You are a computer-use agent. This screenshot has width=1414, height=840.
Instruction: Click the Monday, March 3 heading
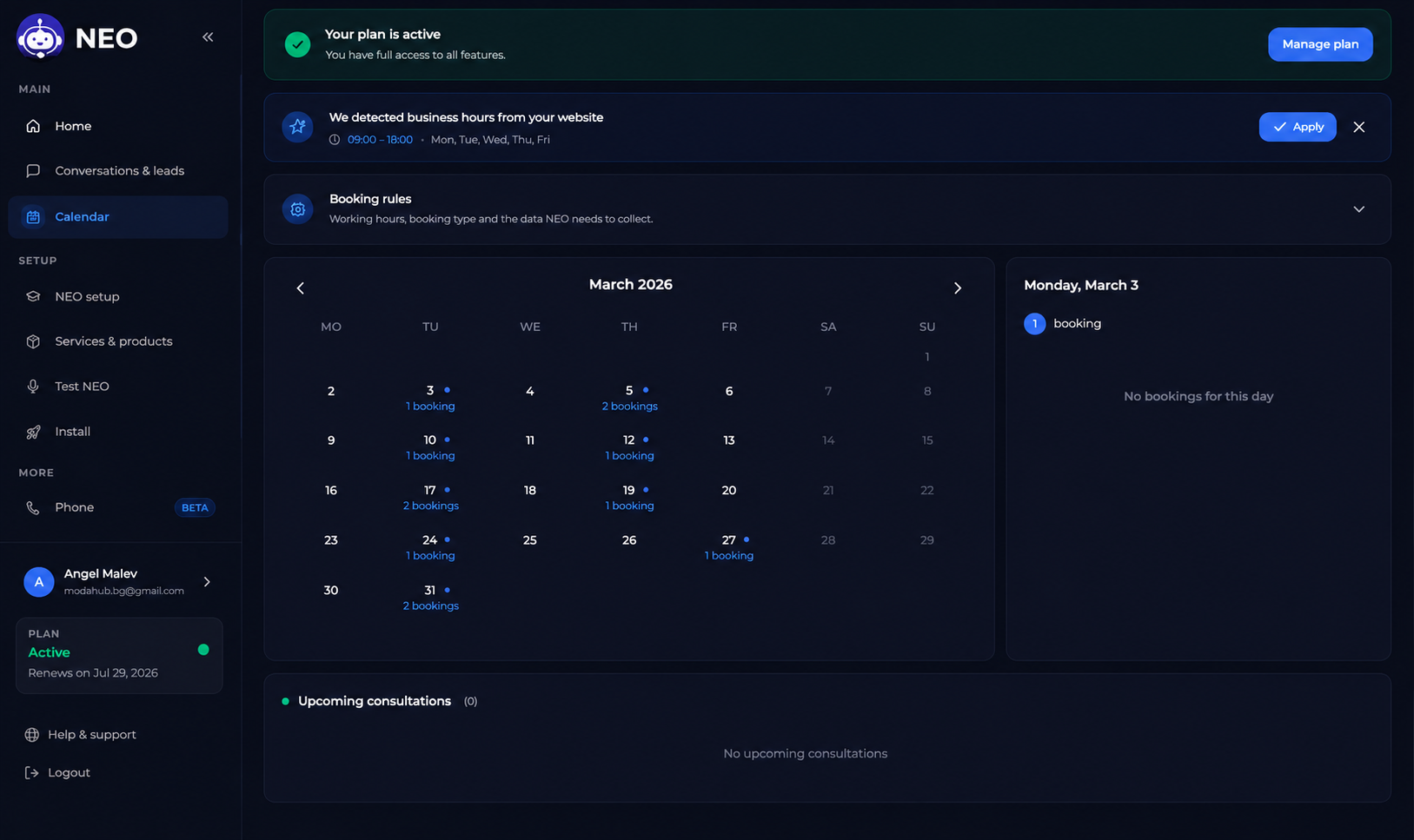[1081, 286]
